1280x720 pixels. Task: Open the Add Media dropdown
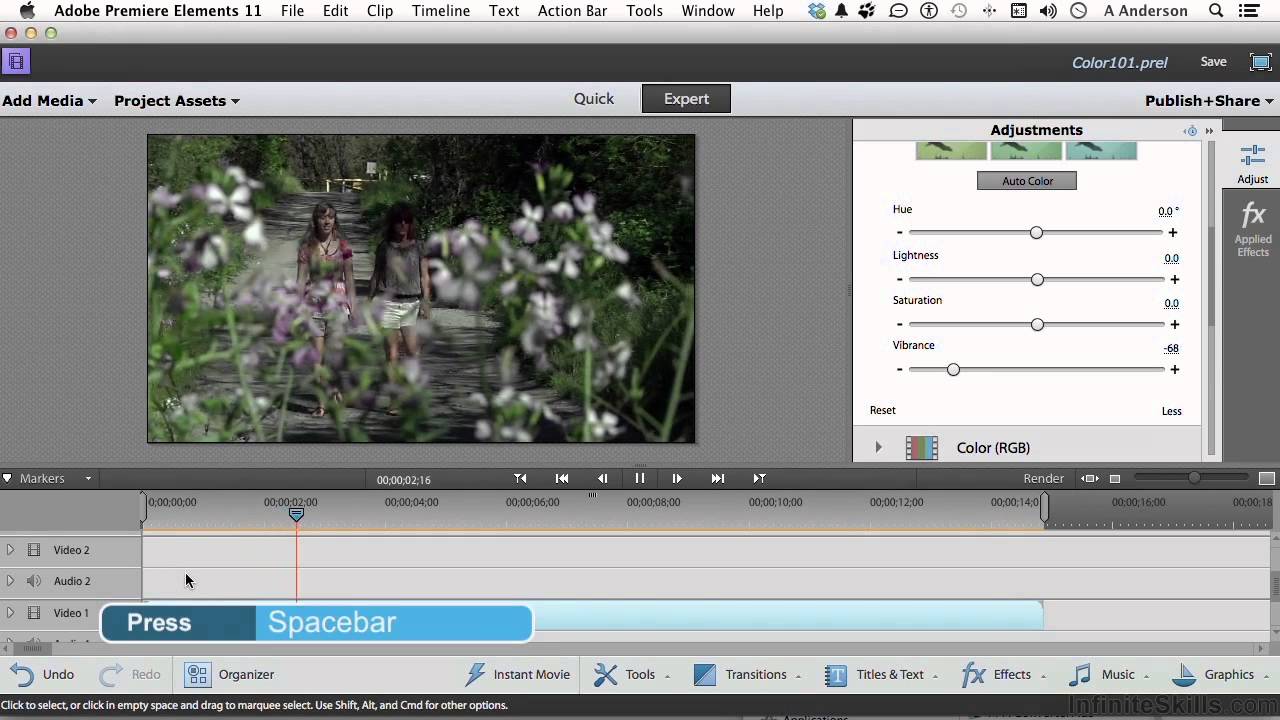[49, 101]
